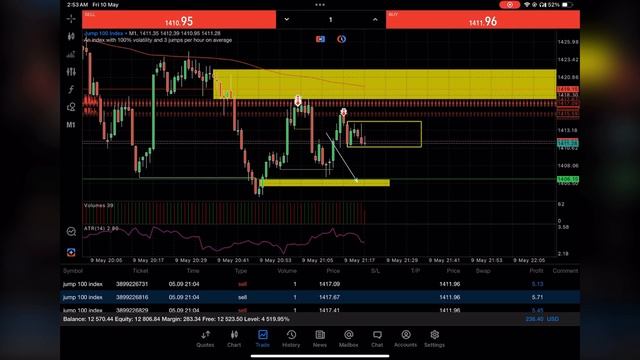Open the drawing objects shapes icon
Viewport: 640px width, 360px height.
[x=71, y=107]
